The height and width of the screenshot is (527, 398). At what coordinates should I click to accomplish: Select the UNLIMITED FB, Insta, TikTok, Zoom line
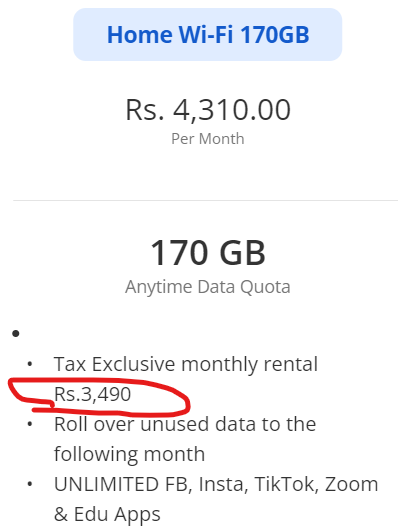tap(216, 484)
